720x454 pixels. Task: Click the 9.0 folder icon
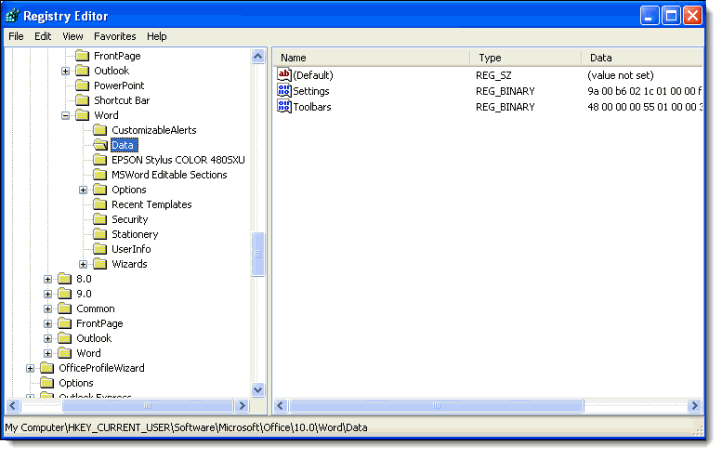(65, 294)
